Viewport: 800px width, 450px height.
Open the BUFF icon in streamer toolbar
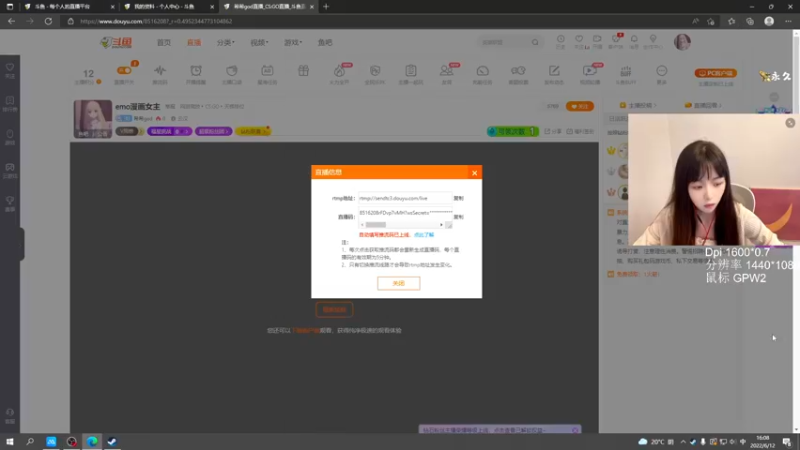(626, 73)
